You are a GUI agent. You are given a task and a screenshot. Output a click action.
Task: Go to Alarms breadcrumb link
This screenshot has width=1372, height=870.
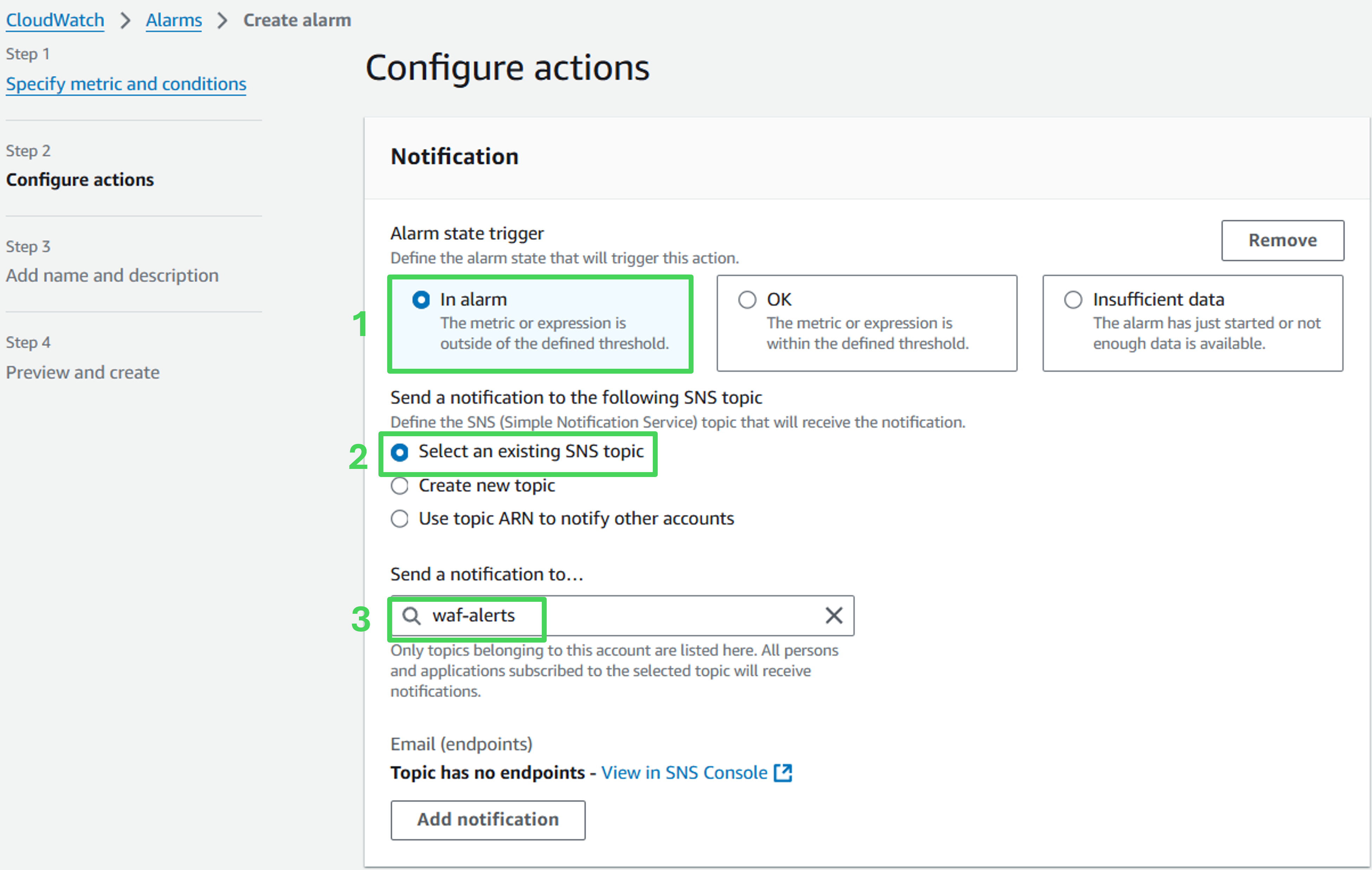click(x=174, y=20)
